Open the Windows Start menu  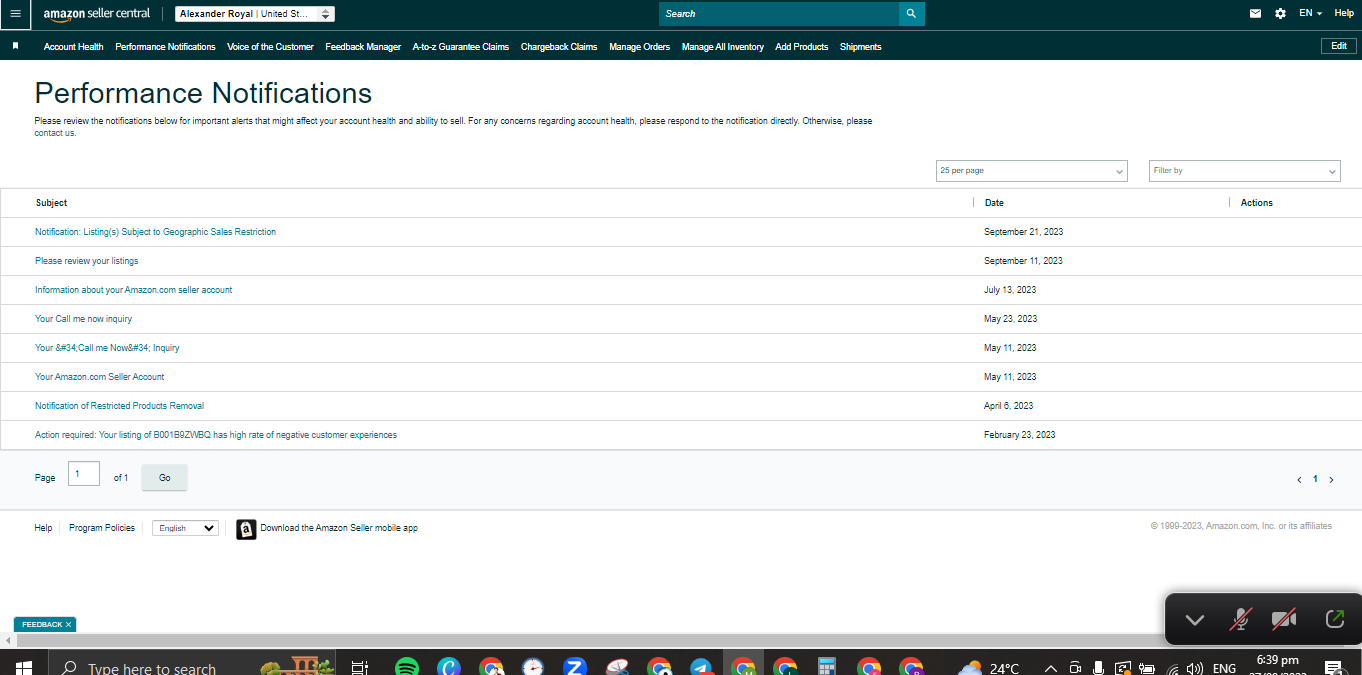23,668
